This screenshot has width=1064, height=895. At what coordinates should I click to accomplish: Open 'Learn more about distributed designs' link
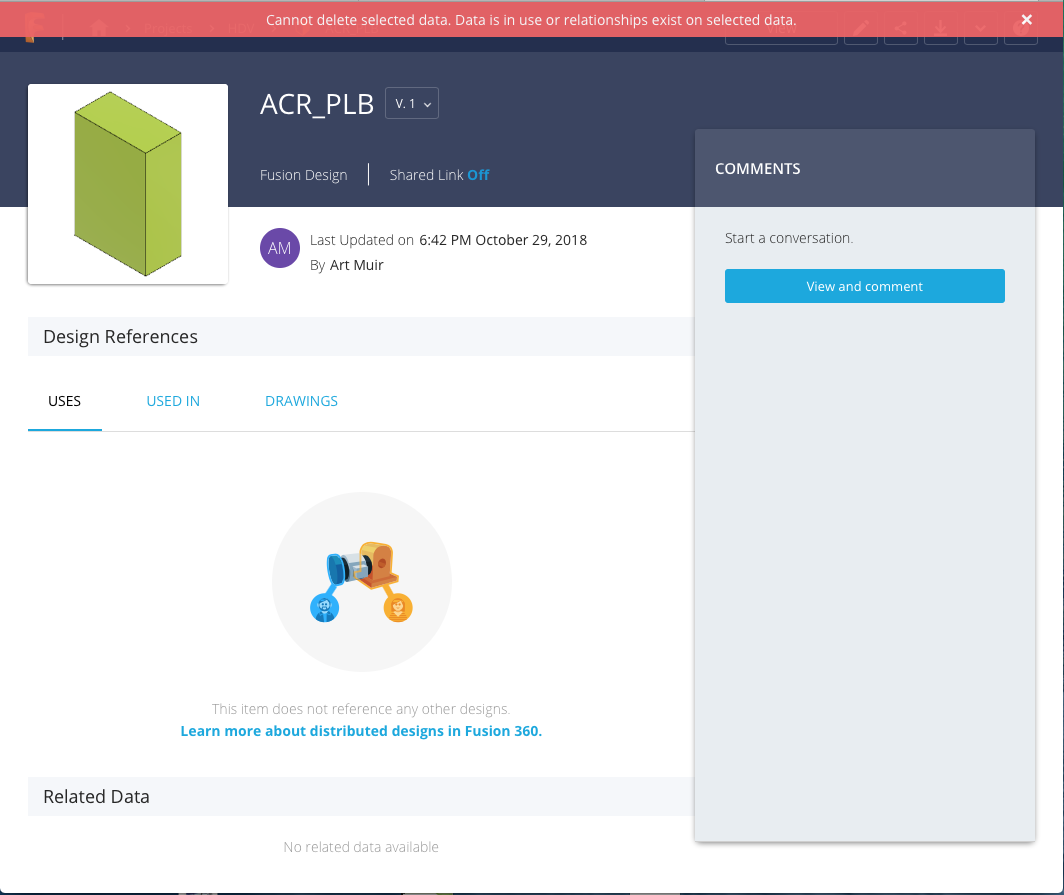[x=361, y=731]
